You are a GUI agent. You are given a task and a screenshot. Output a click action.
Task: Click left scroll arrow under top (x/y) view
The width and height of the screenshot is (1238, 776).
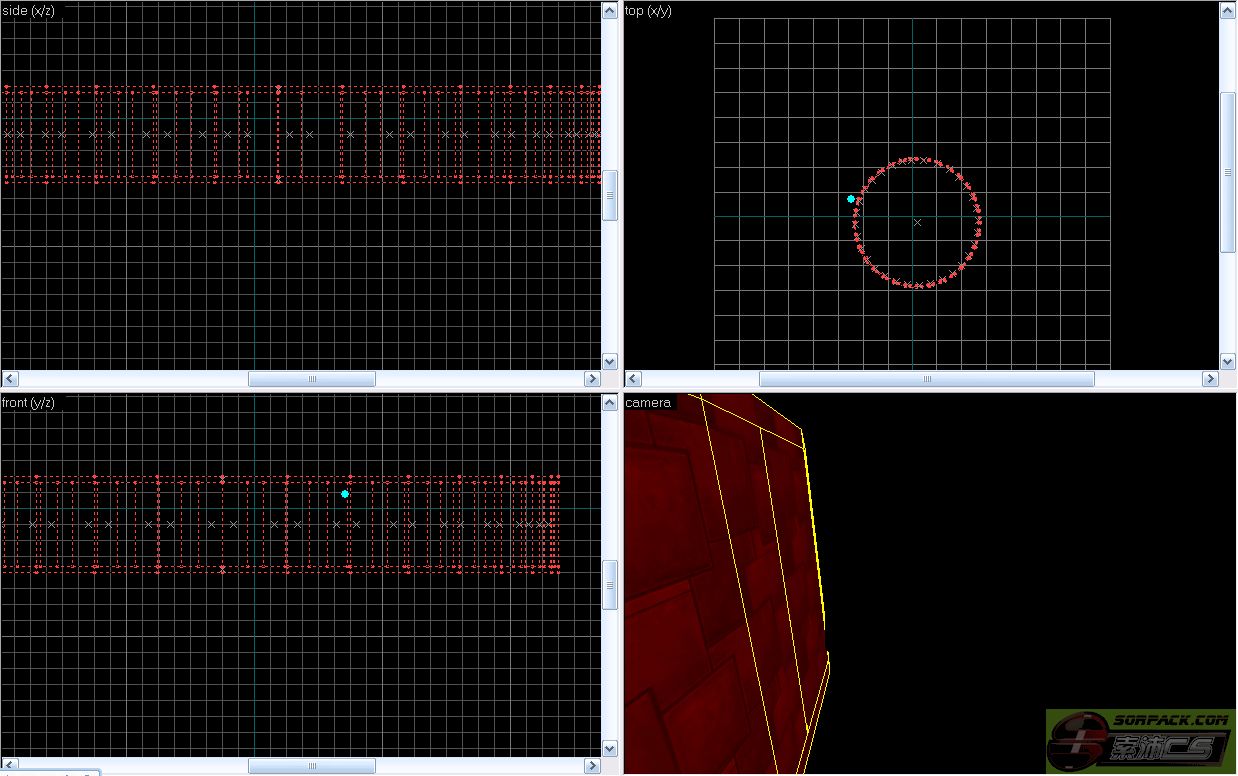coord(633,379)
